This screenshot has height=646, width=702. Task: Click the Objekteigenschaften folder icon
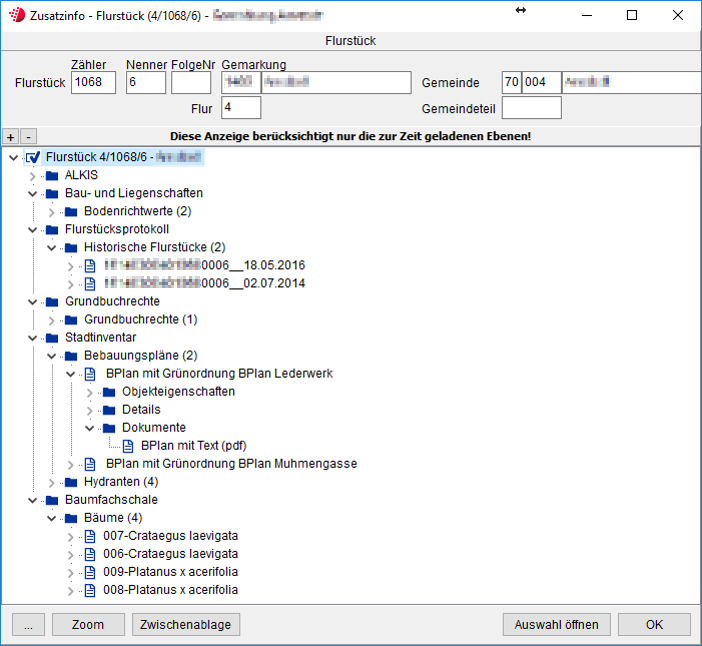click(x=109, y=392)
